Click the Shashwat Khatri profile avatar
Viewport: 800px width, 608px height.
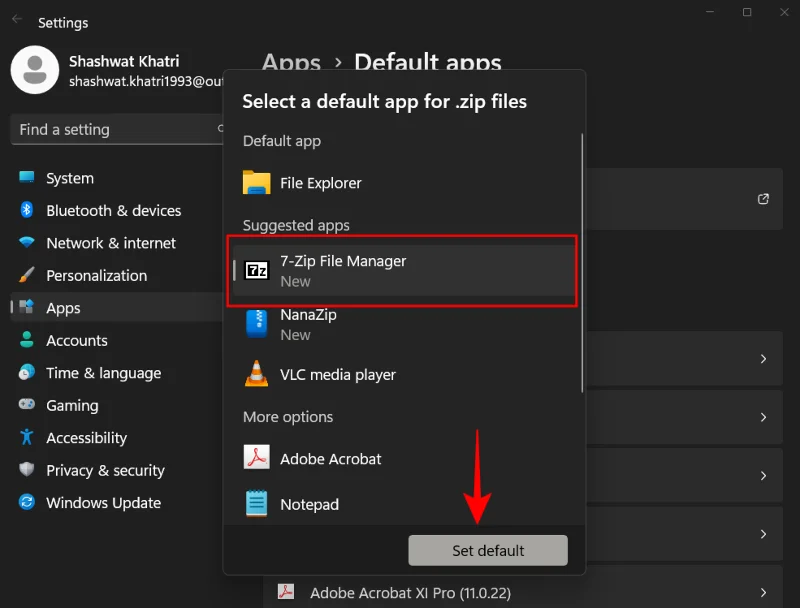click(x=35, y=70)
